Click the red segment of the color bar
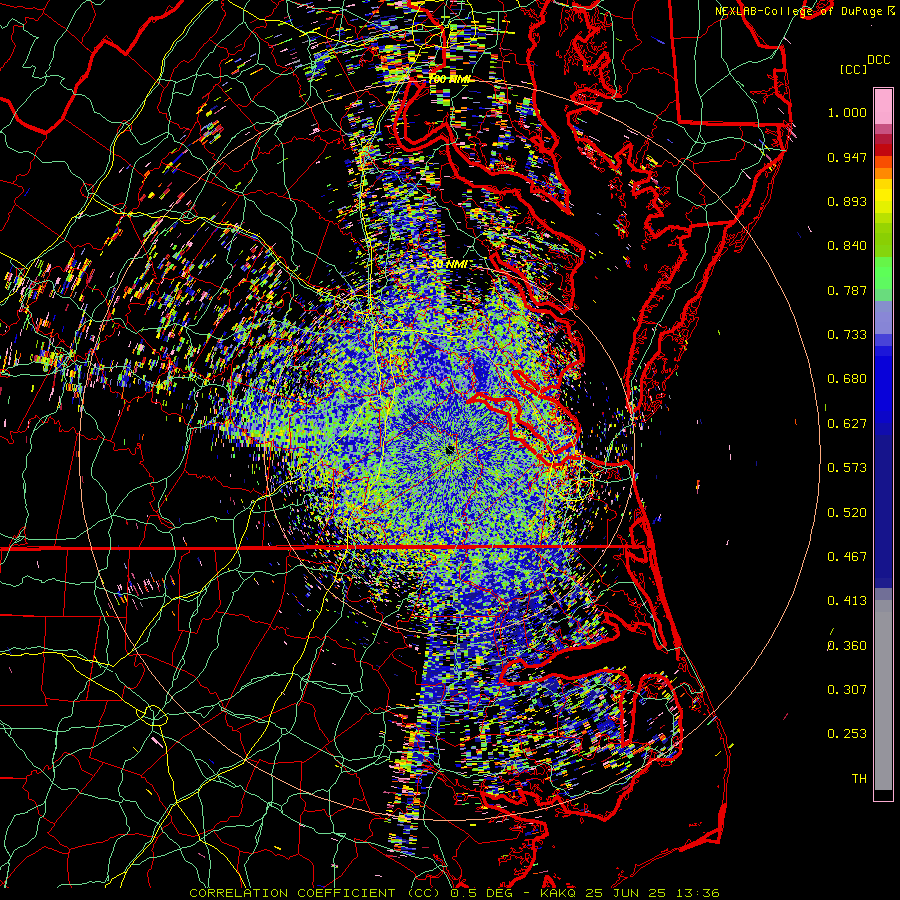The image size is (900, 900). point(883,149)
